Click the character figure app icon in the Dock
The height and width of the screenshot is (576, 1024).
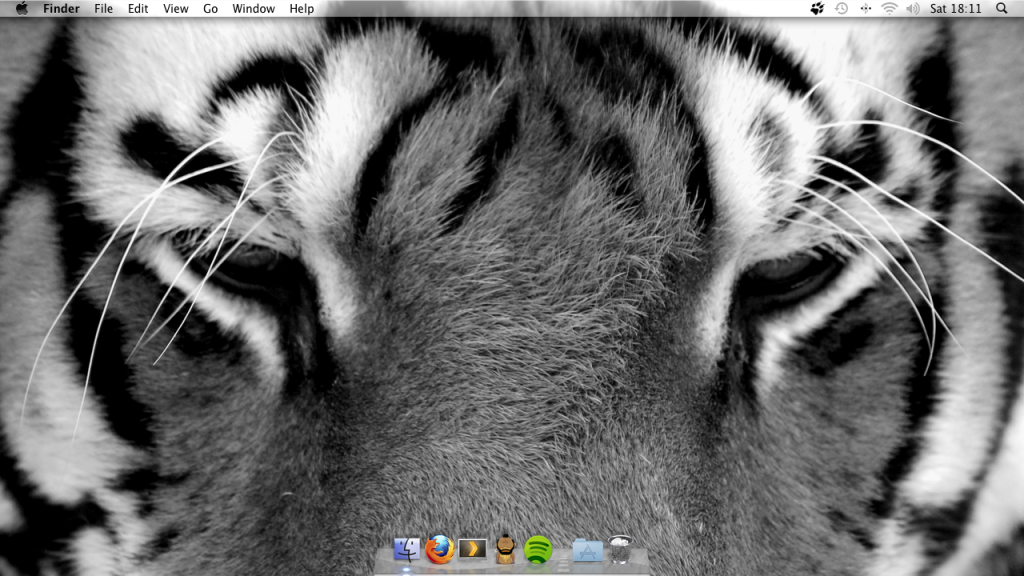pos(505,548)
